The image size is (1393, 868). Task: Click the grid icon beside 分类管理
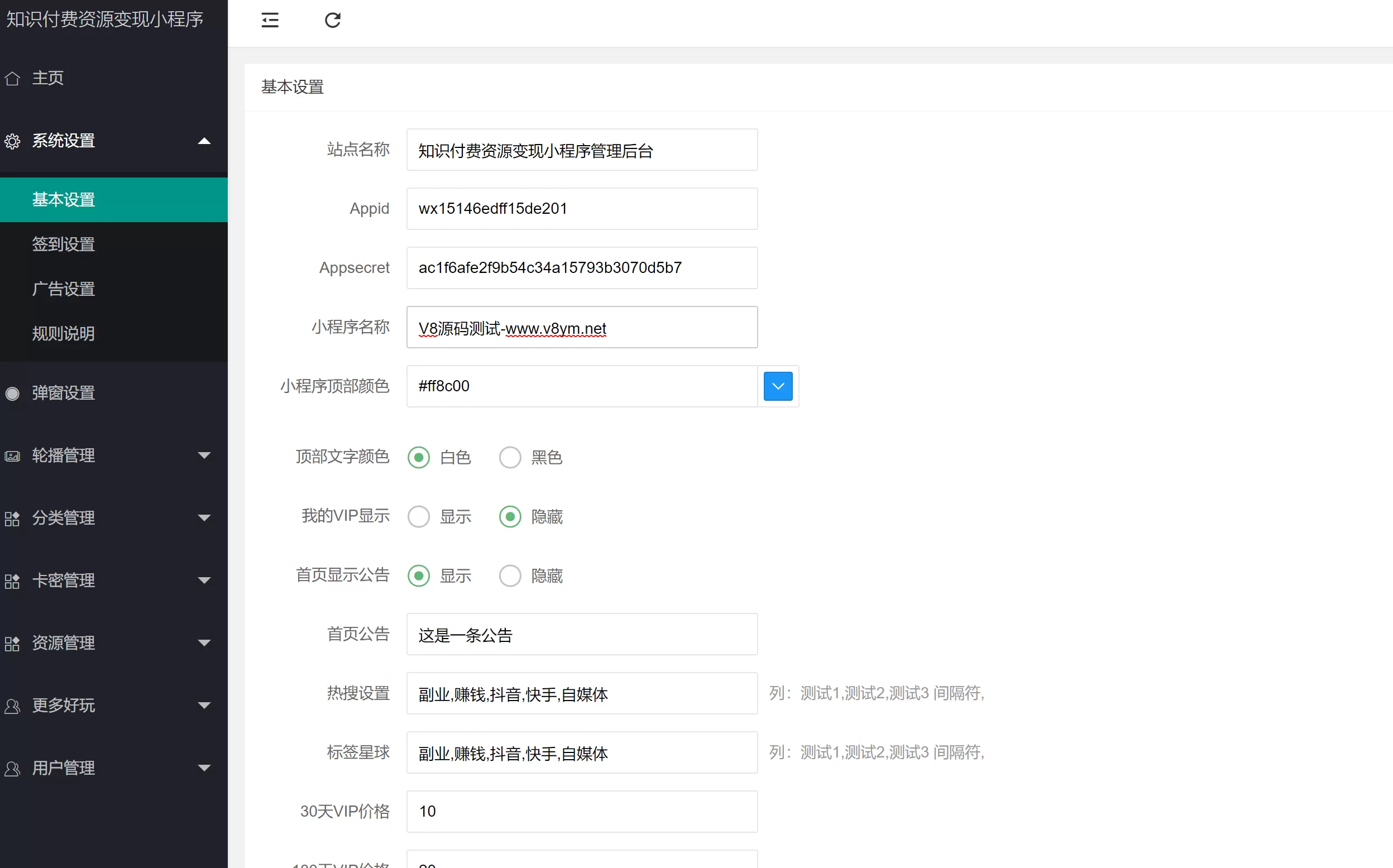tap(13, 519)
